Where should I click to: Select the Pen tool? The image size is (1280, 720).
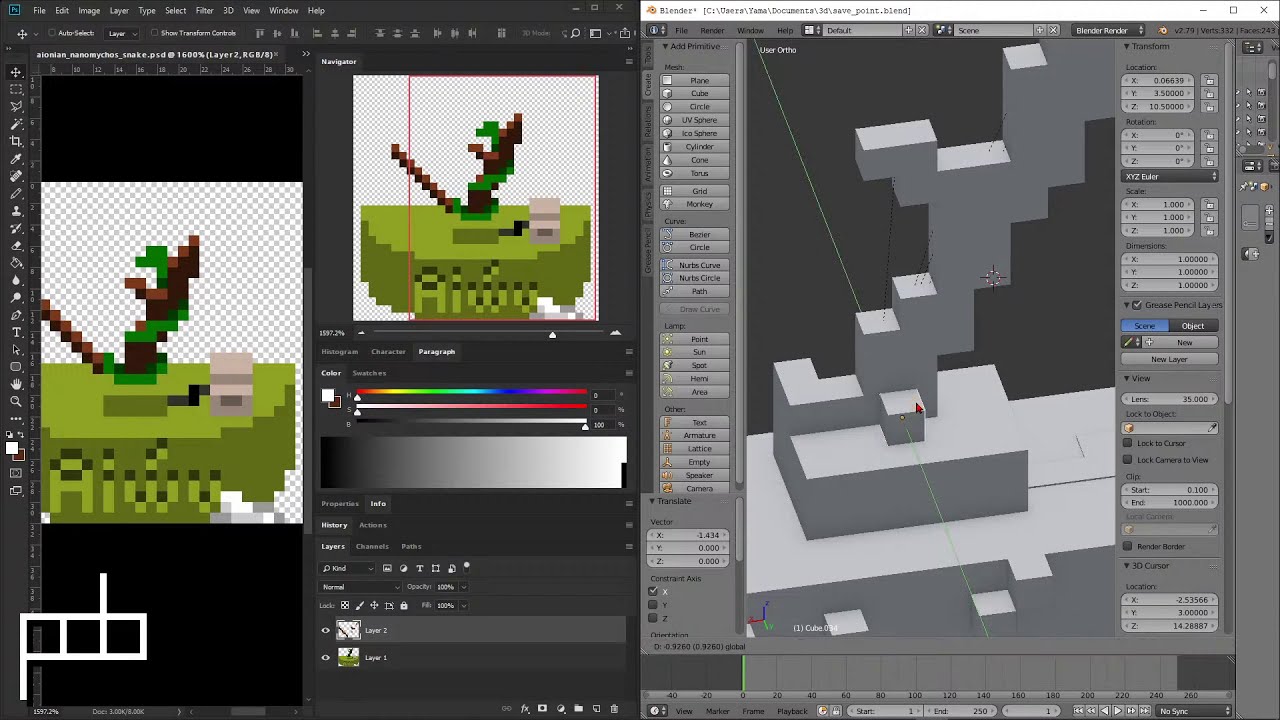[x=16, y=315]
